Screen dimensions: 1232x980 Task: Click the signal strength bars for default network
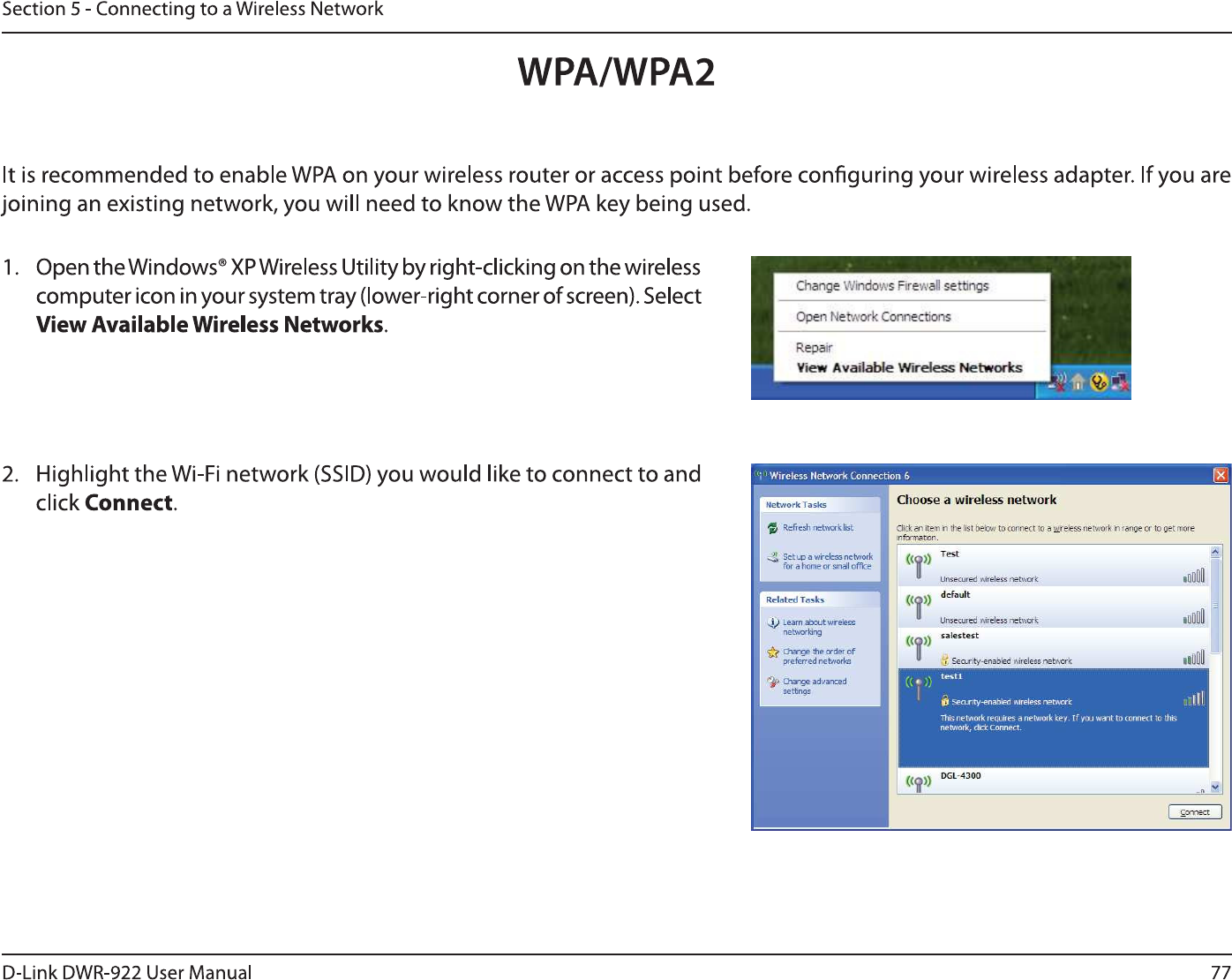click(1193, 617)
